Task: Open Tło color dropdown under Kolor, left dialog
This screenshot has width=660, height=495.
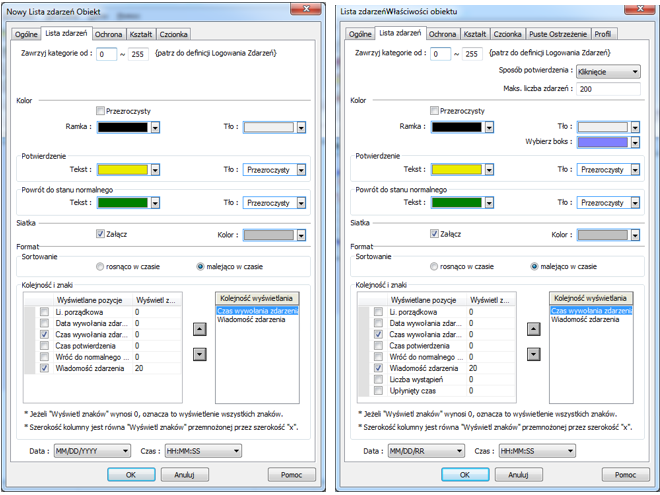Action: (x=301, y=127)
